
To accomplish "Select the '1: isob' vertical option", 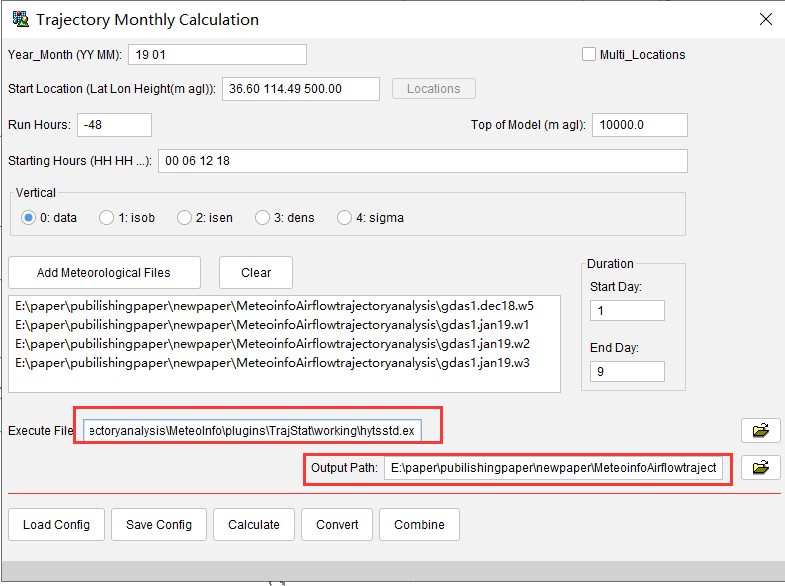I will click(x=107, y=217).
